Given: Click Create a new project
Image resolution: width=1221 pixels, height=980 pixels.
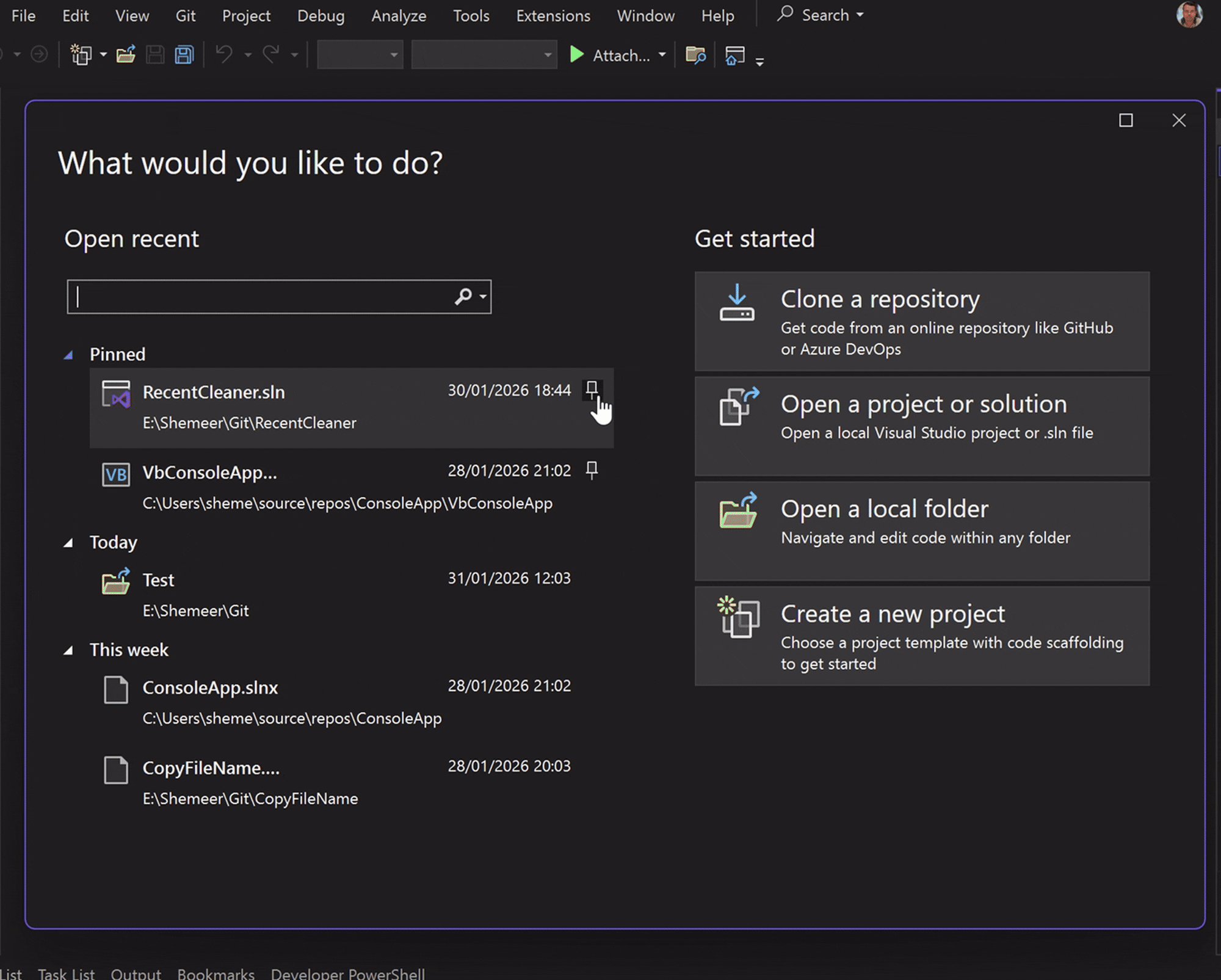Looking at the screenshot, I should (922, 636).
